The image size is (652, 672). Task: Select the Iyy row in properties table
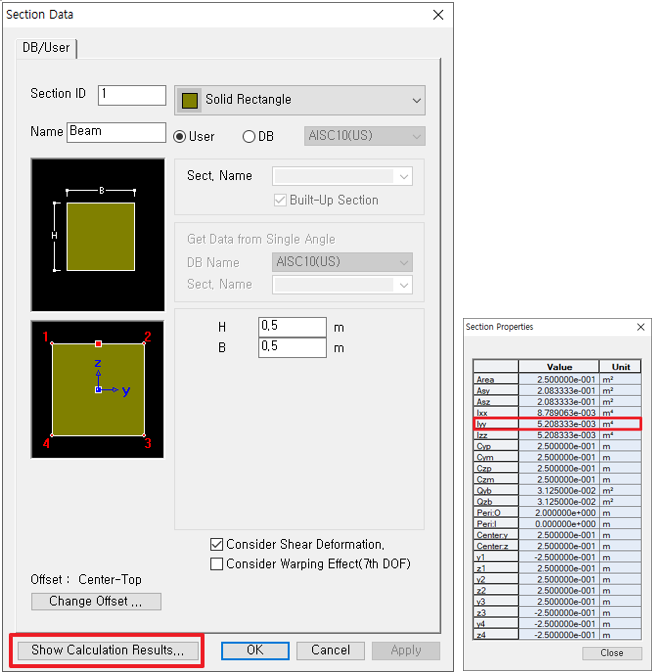556,424
